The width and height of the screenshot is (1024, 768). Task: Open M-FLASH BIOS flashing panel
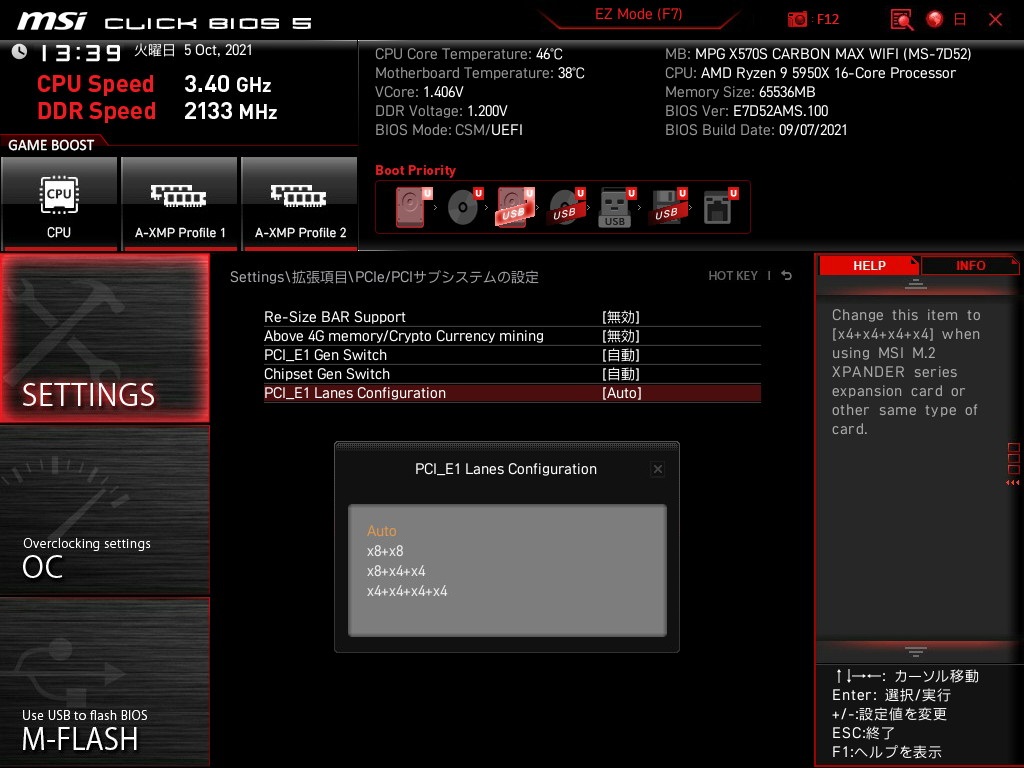click(105, 682)
